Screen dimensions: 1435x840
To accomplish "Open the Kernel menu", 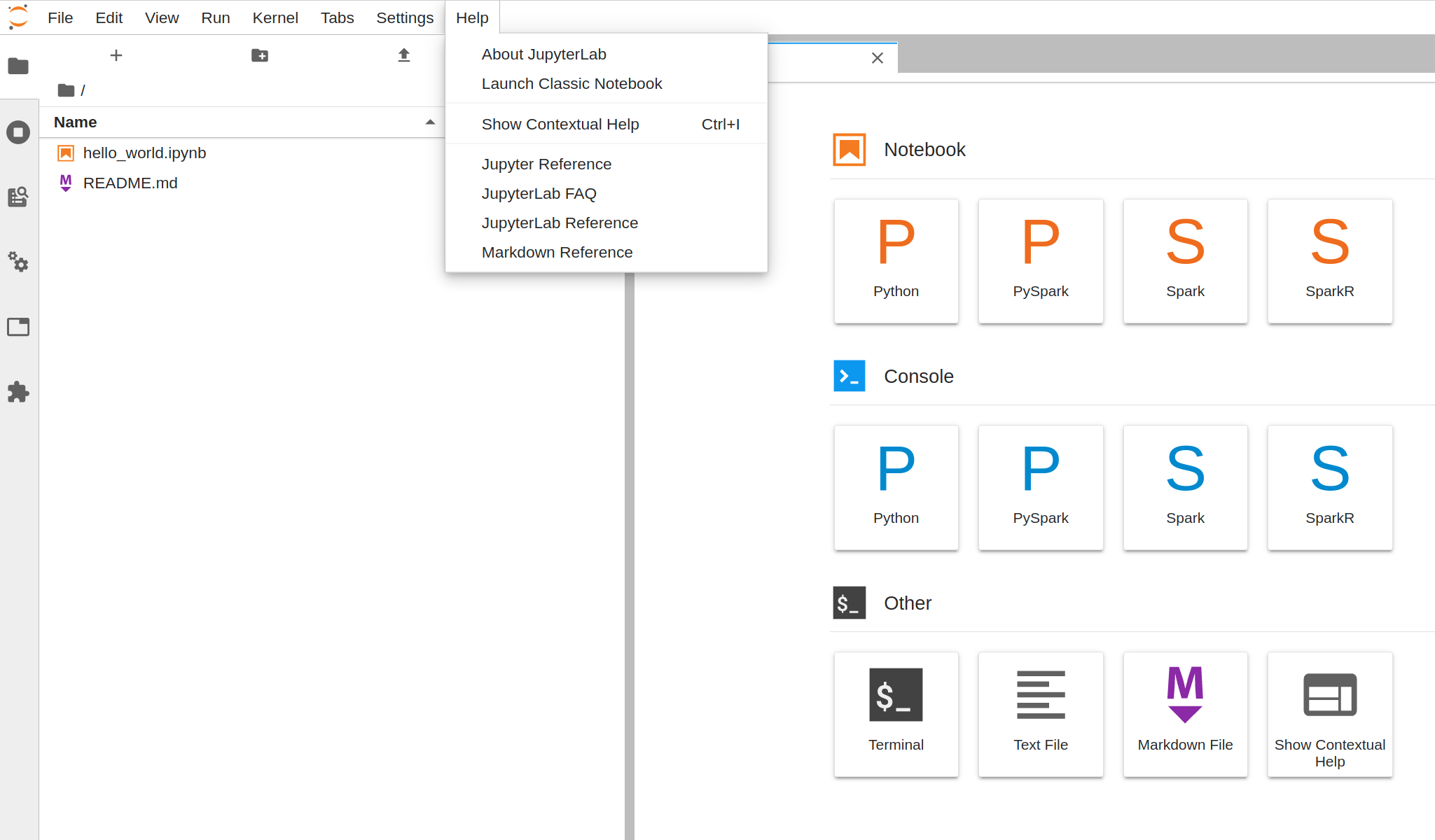I will click(x=275, y=17).
